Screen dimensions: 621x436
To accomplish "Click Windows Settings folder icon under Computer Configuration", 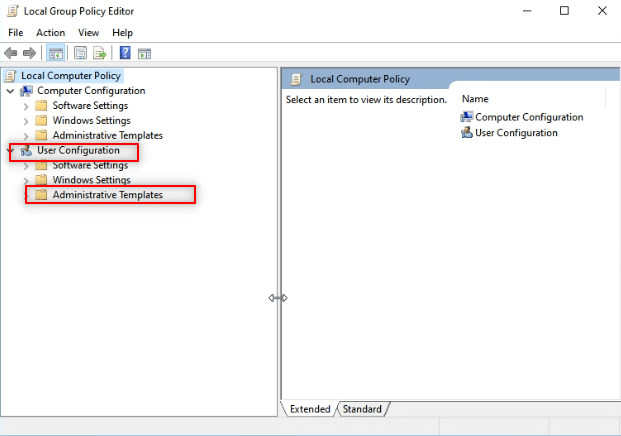I will click(x=41, y=120).
